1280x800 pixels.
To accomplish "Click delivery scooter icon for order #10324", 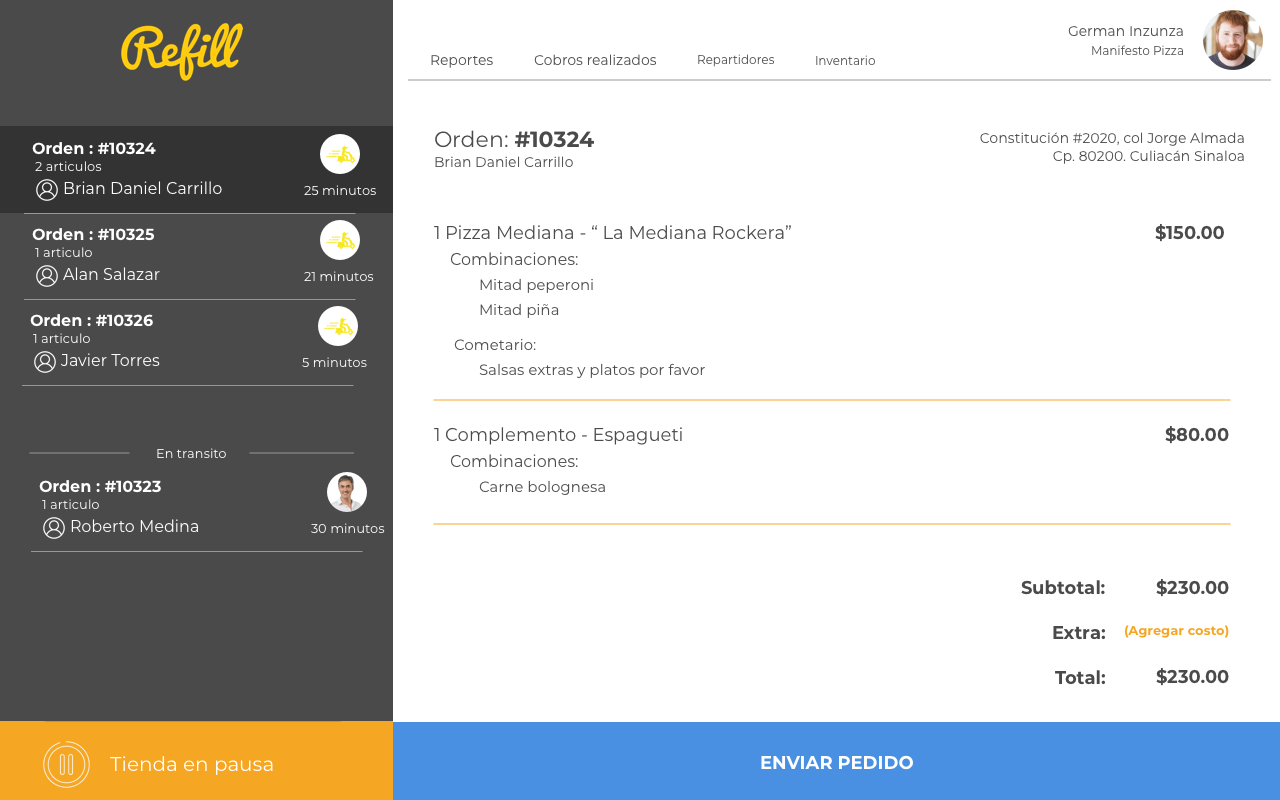I will point(340,154).
